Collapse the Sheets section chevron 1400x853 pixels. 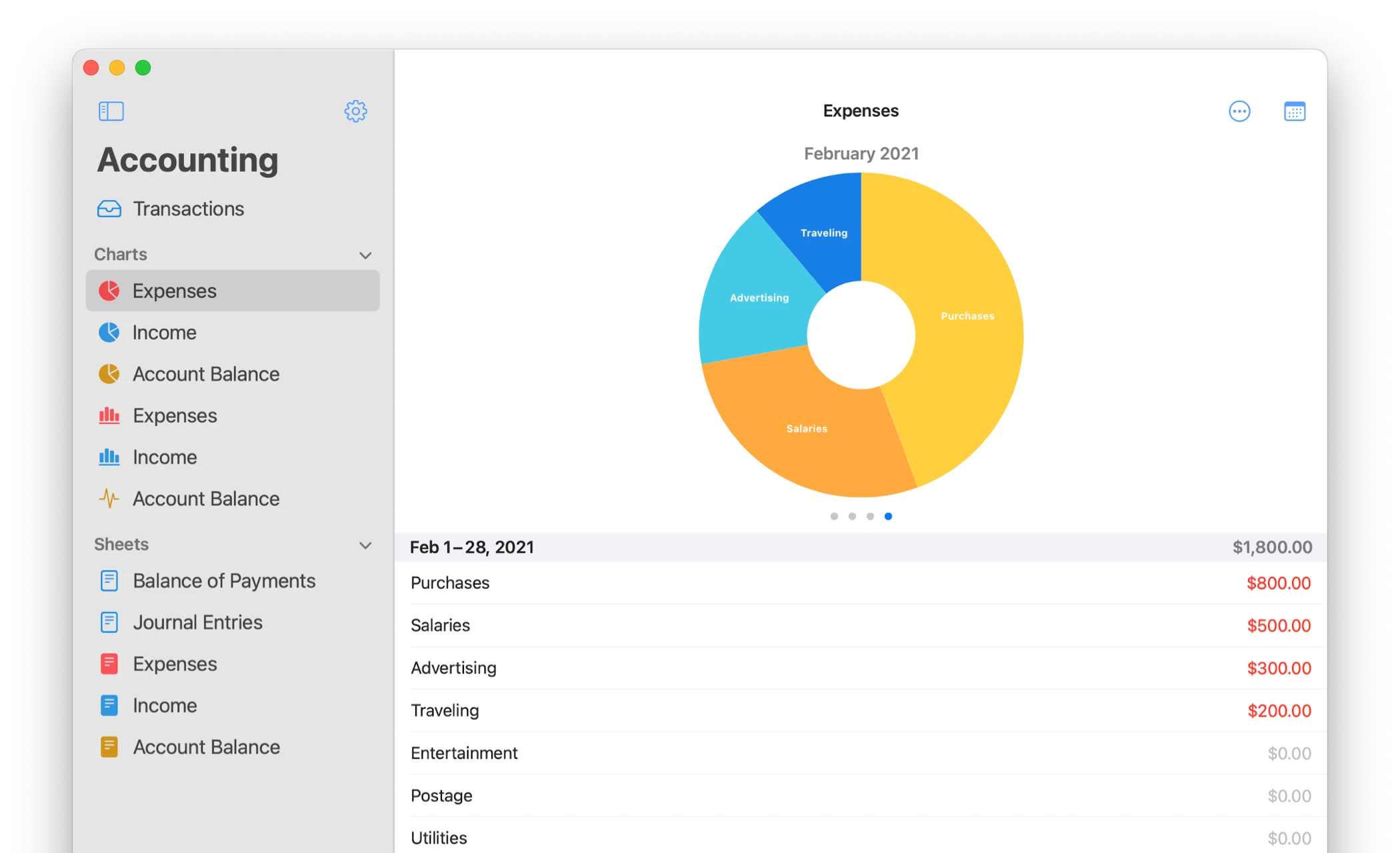tap(365, 545)
